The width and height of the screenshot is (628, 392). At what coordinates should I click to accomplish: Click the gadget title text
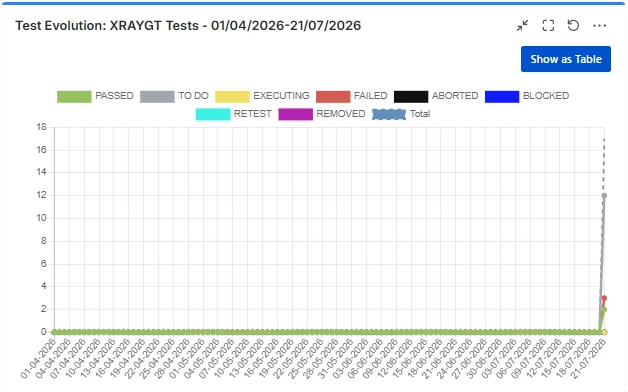coord(188,26)
